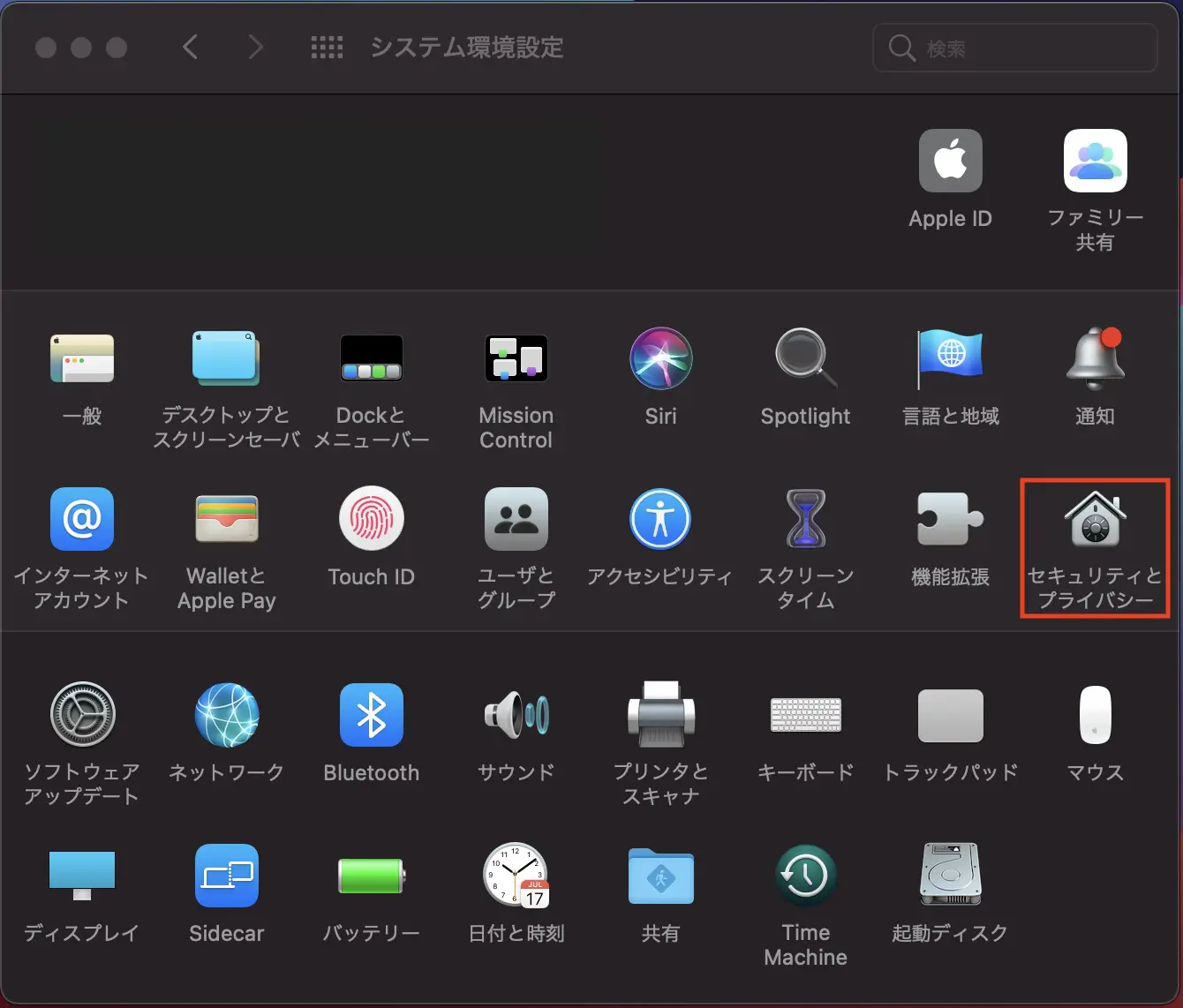The image size is (1183, 1008).
Task: Click the 検索 (search) field
Action: (x=1013, y=48)
